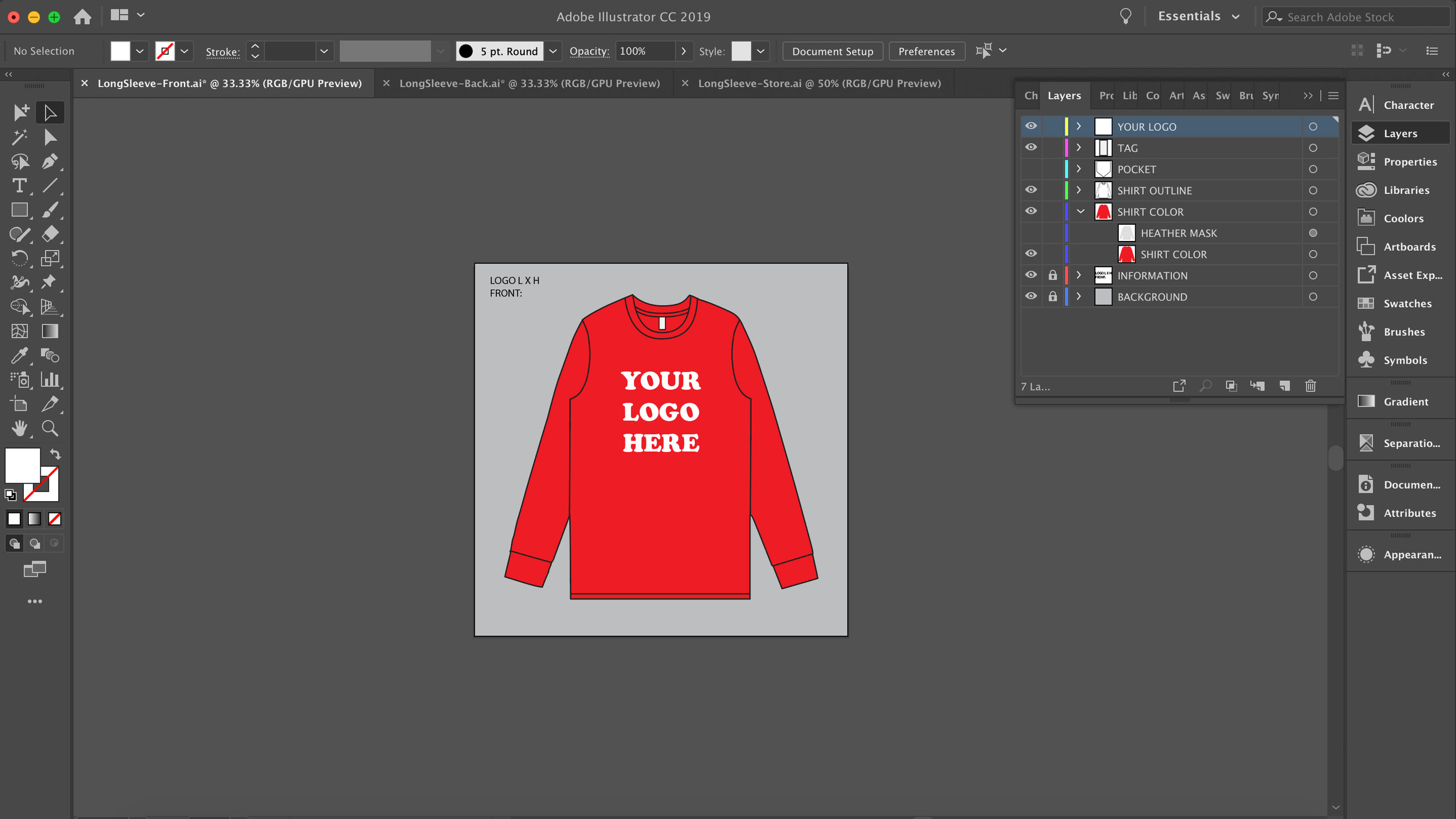This screenshot has height=819, width=1456.
Task: Delete selection with Layers trash icon
Action: [x=1310, y=386]
